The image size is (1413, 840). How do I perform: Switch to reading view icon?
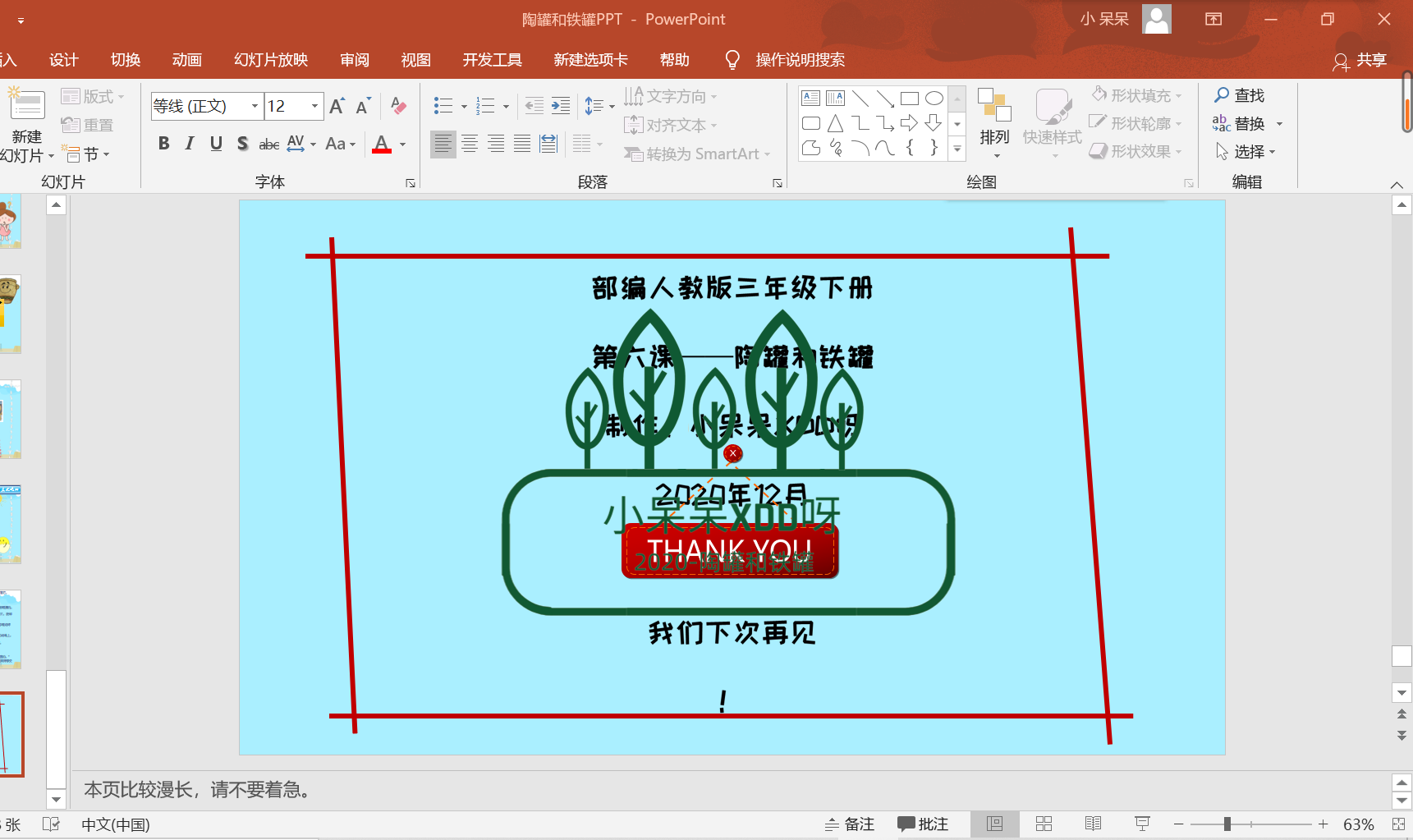tap(1093, 824)
